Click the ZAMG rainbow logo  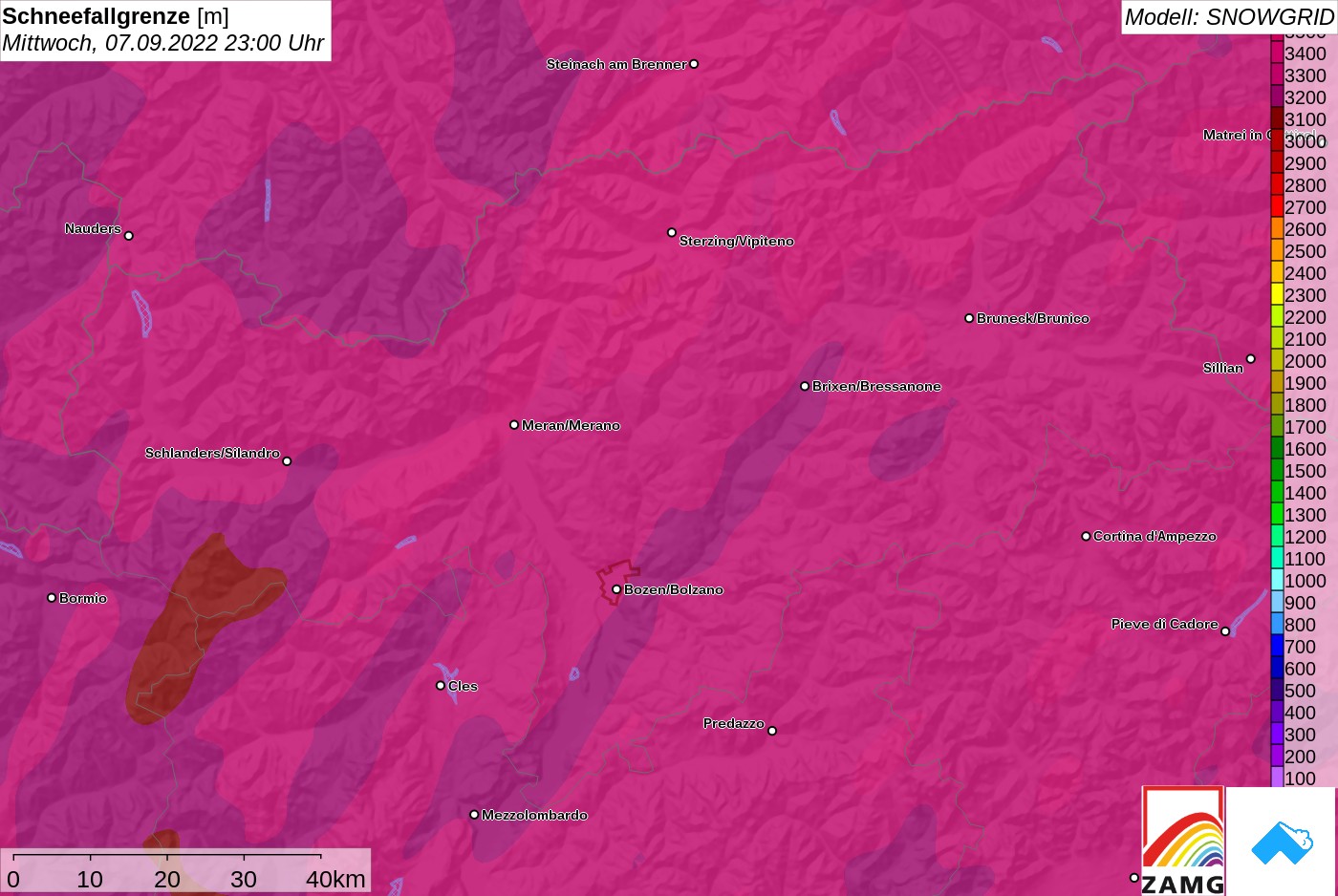(1183, 841)
